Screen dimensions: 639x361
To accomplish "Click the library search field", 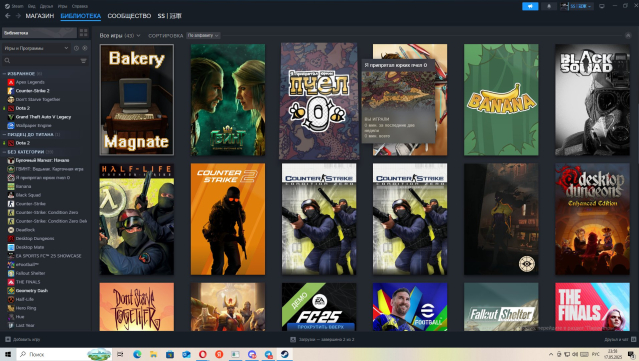I will 45,61.
